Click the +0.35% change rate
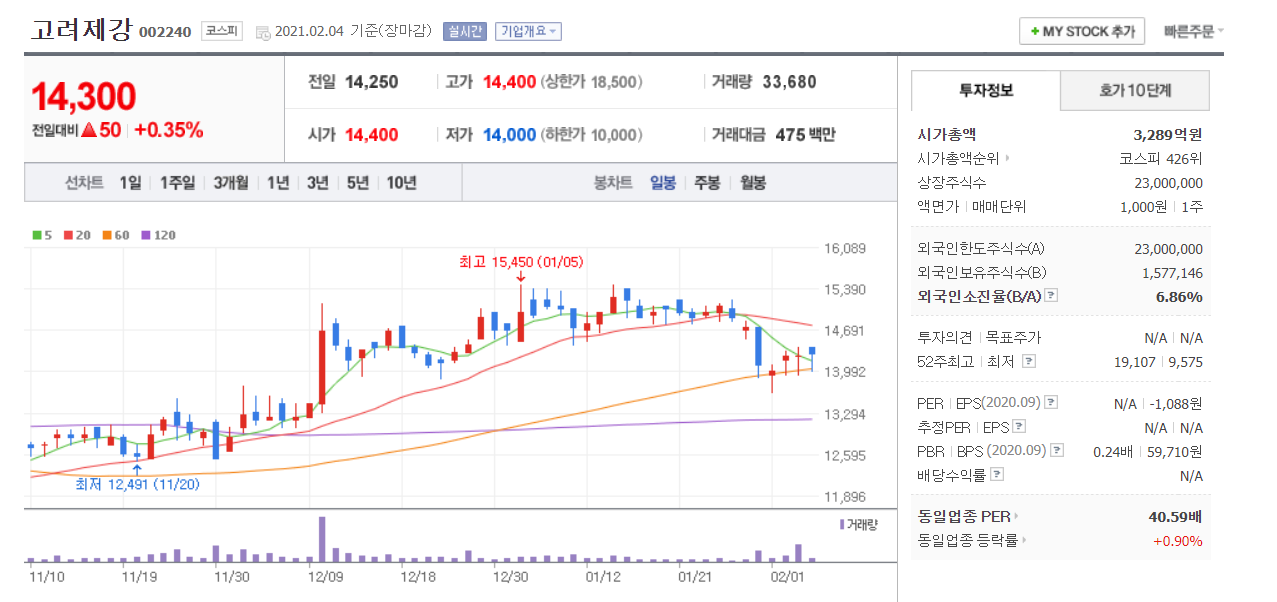1277x602 pixels. 168,130
